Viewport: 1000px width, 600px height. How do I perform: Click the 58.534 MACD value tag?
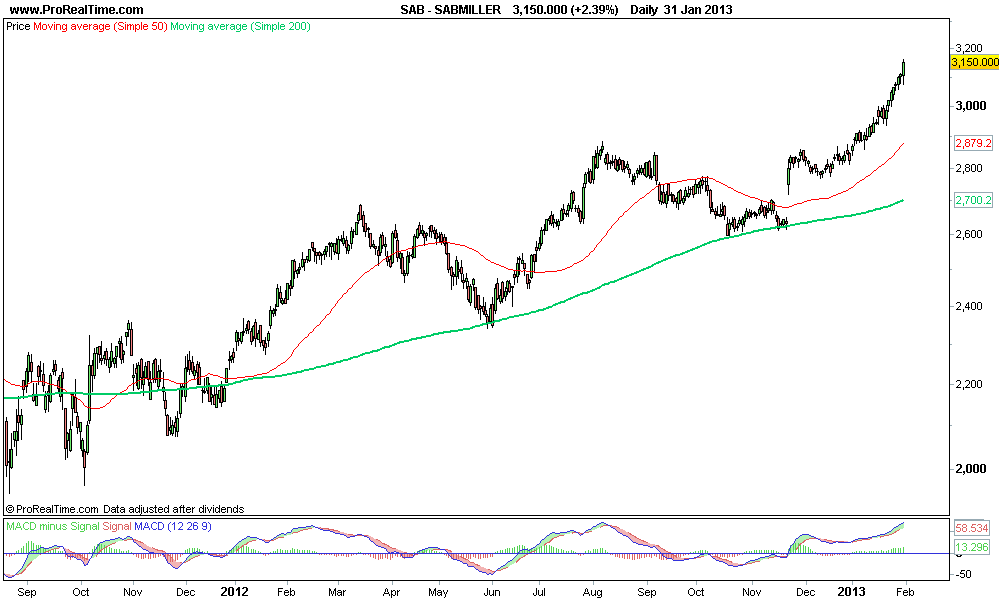tap(972, 528)
